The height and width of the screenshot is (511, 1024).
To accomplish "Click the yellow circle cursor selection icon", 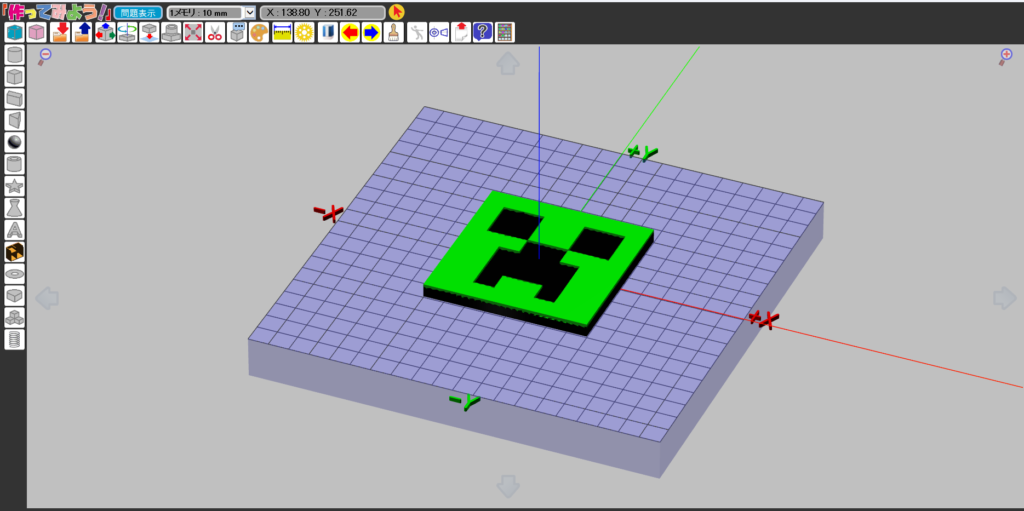I will (x=396, y=12).
